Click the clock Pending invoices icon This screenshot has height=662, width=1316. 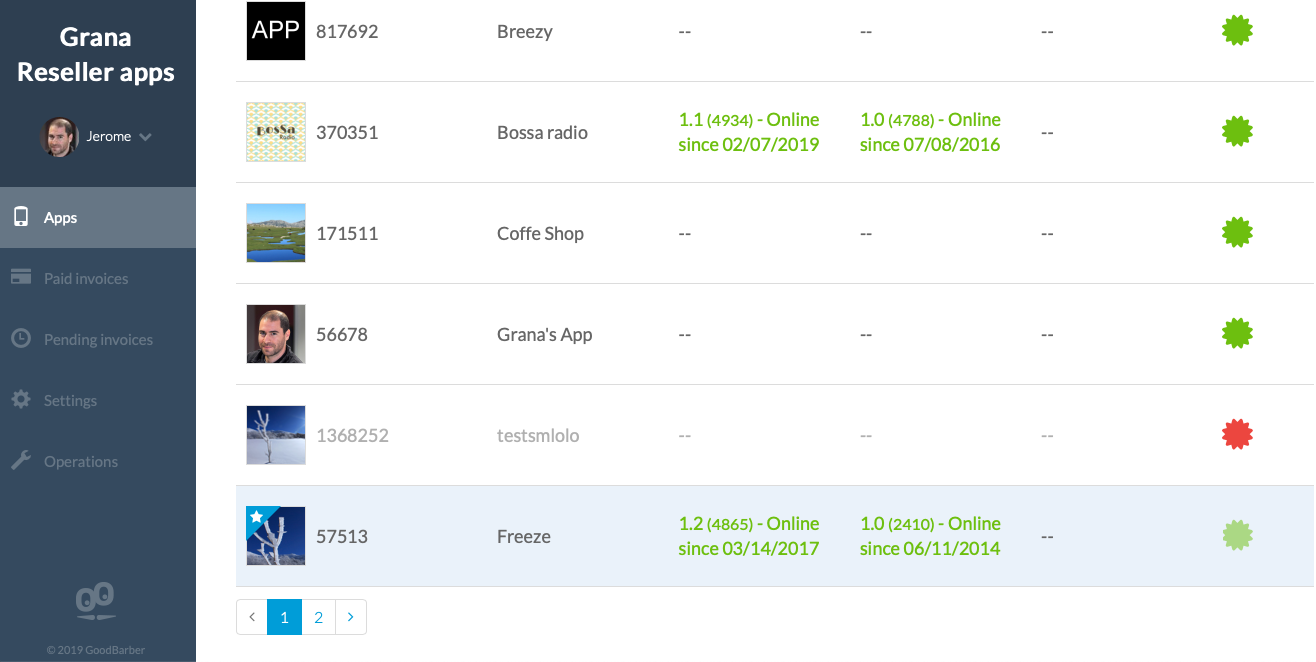(20, 339)
